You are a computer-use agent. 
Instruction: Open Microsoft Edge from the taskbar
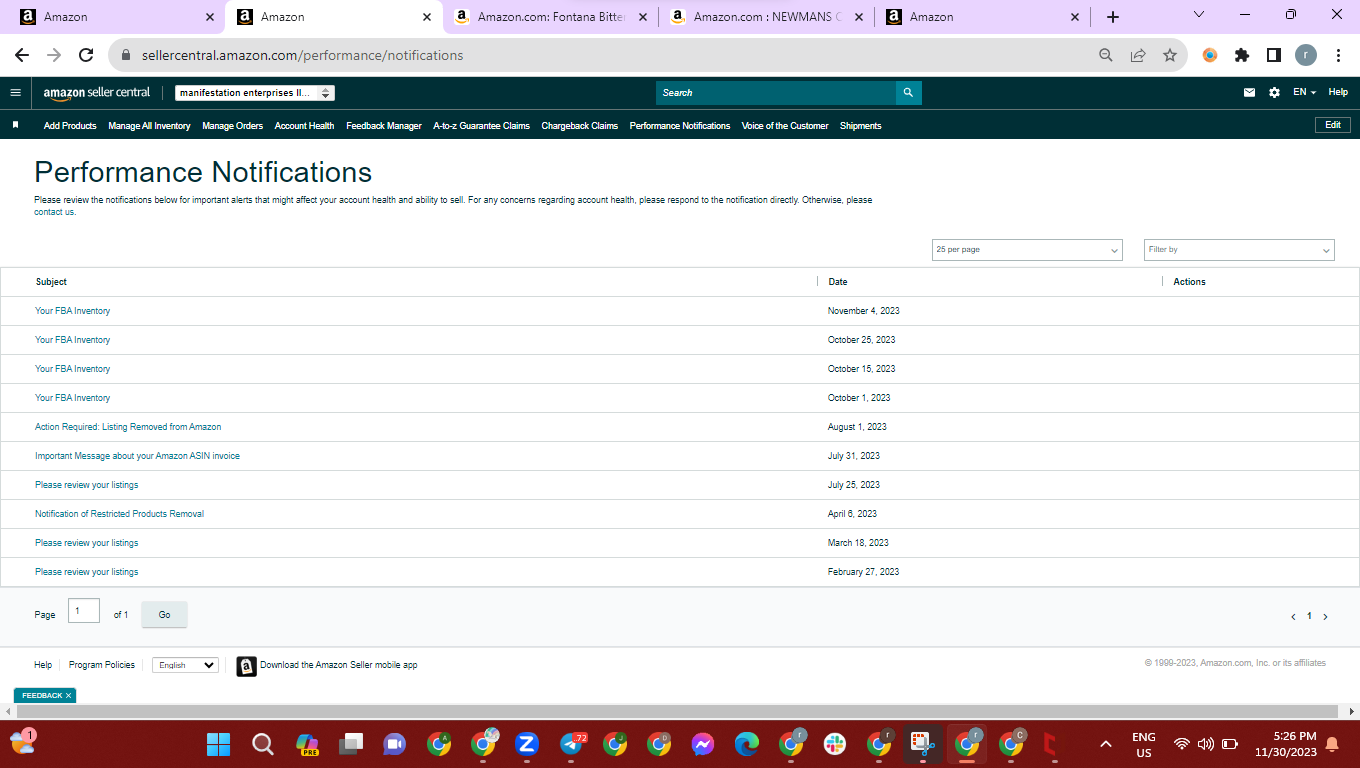(747, 744)
